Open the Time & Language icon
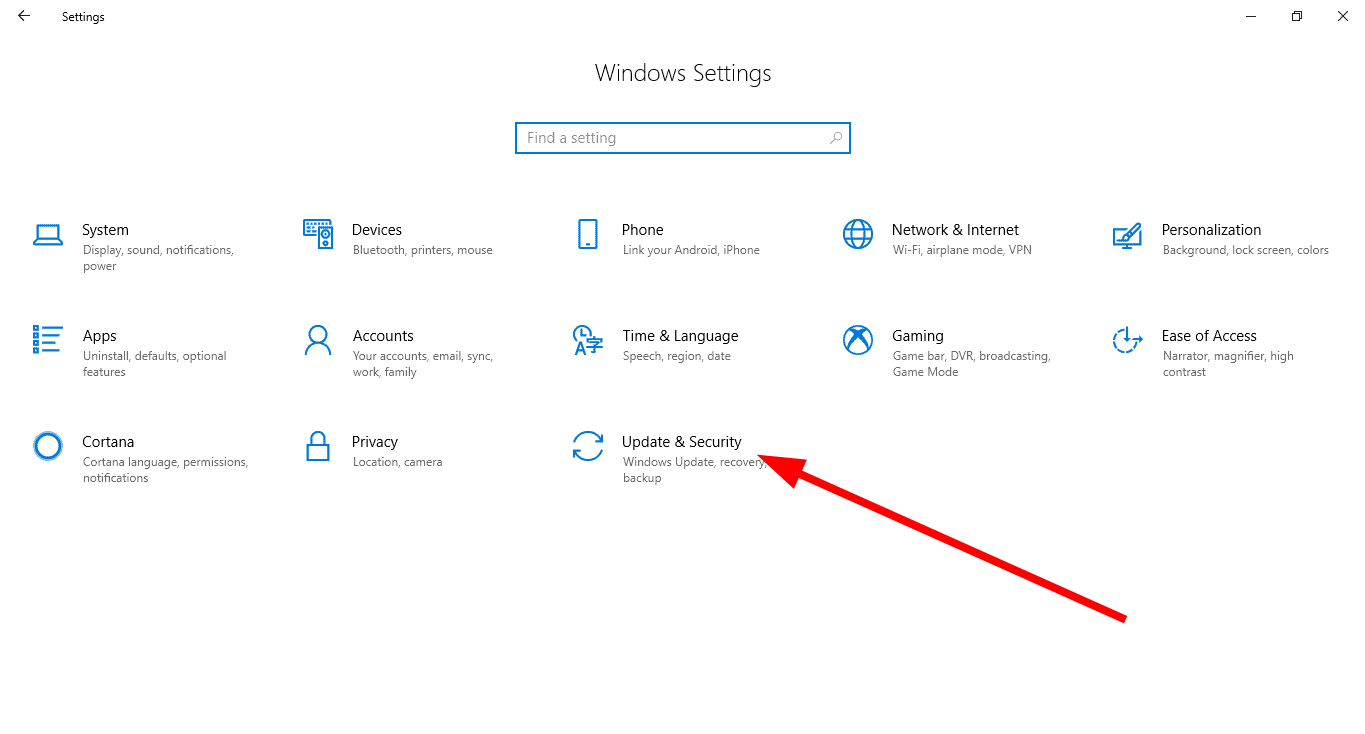Viewport: 1365px width, 734px height. [588, 340]
